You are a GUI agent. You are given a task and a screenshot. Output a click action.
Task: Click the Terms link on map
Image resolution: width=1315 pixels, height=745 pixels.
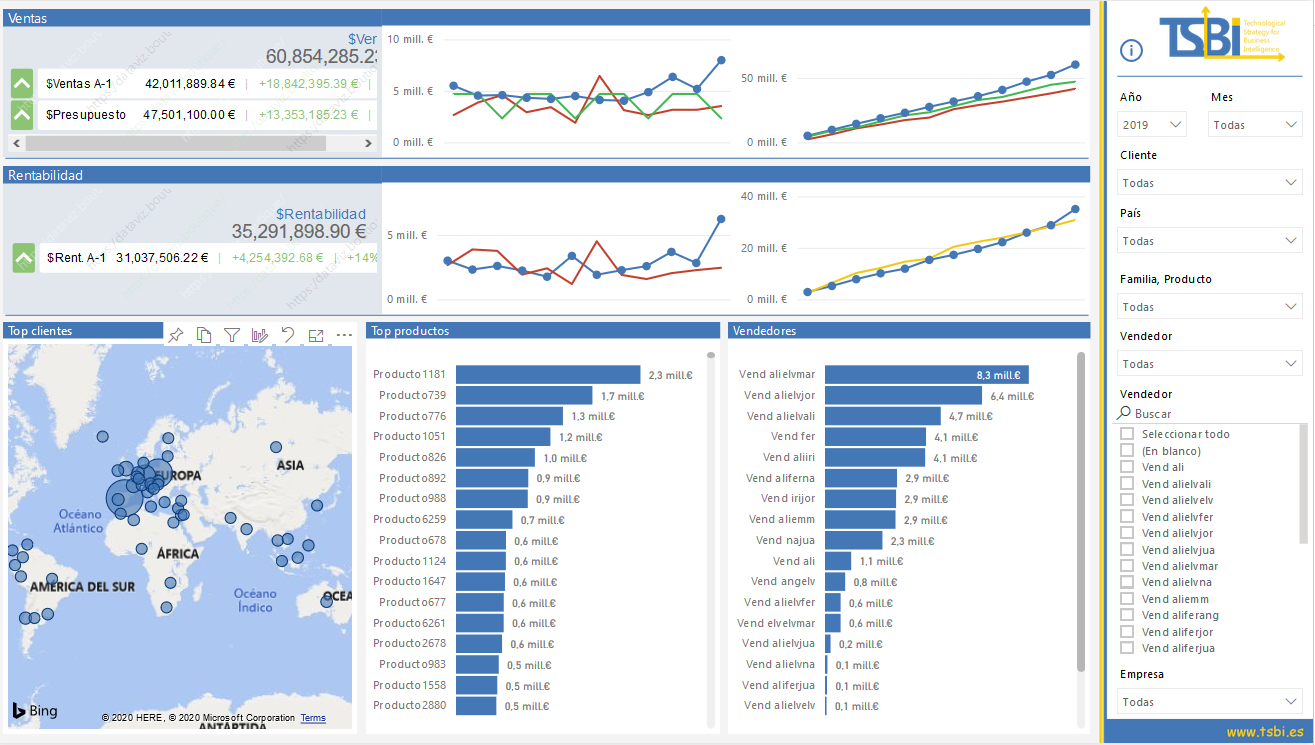click(x=313, y=718)
